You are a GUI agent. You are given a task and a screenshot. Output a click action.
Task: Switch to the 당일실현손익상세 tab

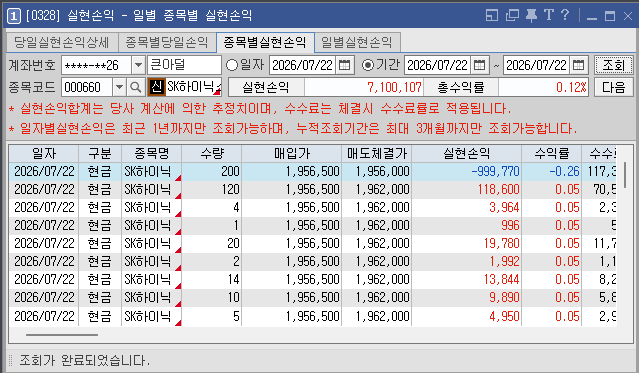[x=62, y=42]
